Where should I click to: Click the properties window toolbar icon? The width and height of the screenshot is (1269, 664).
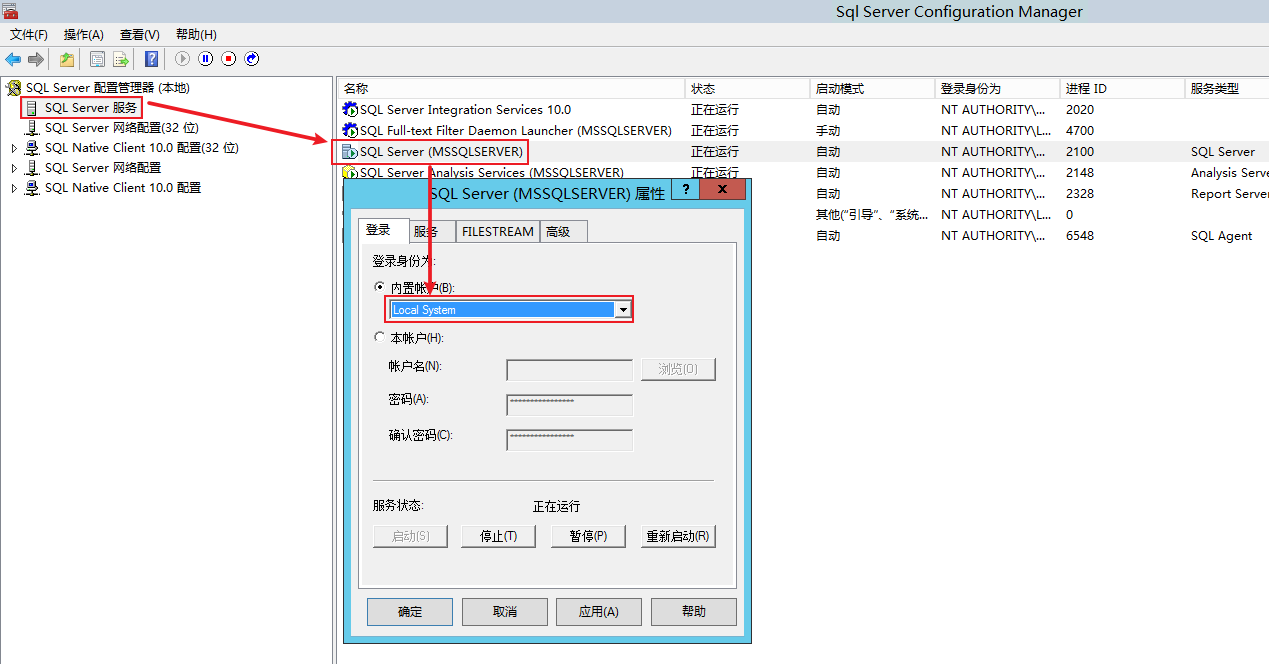click(96, 58)
